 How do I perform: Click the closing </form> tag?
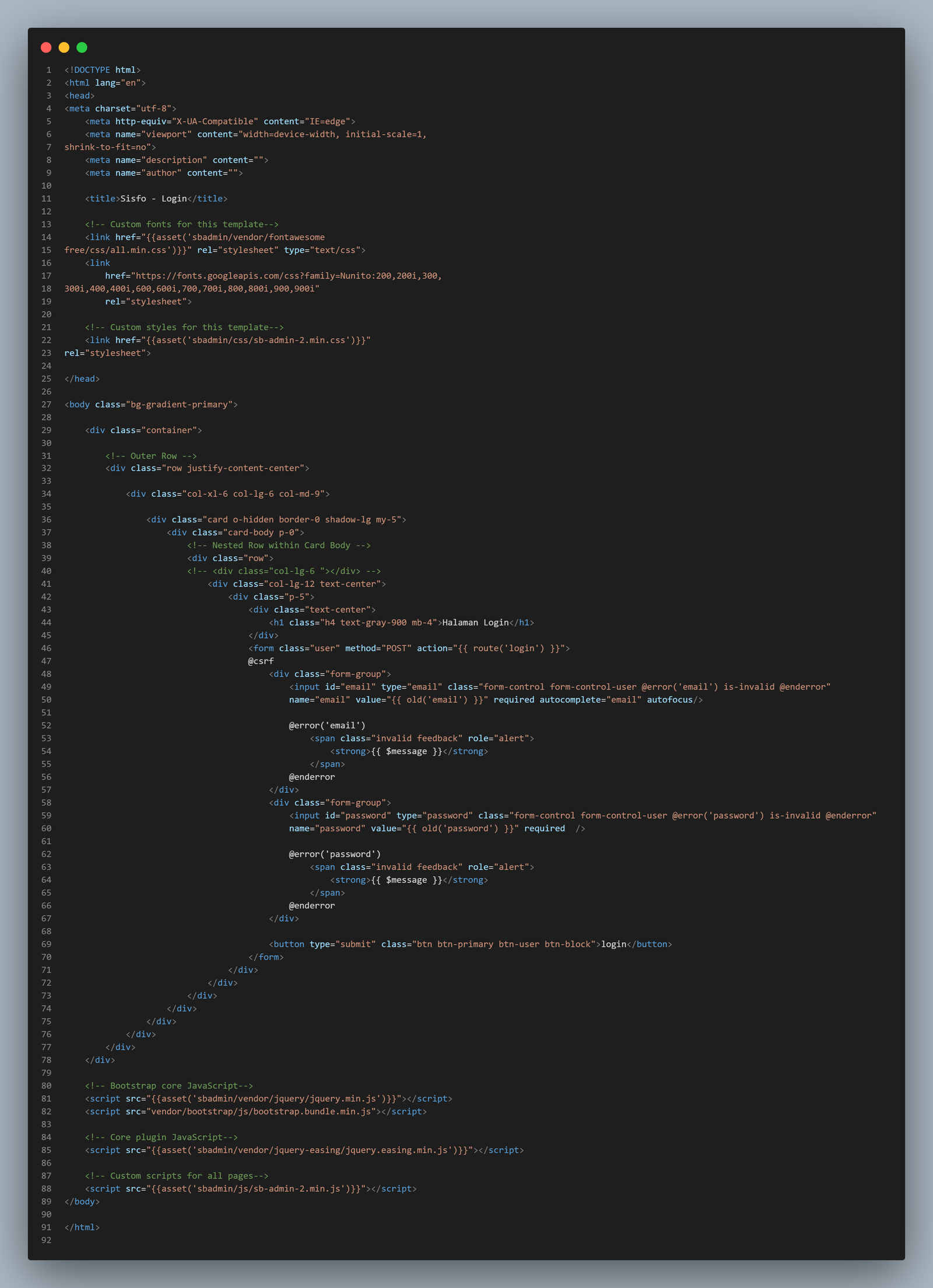tap(266, 956)
